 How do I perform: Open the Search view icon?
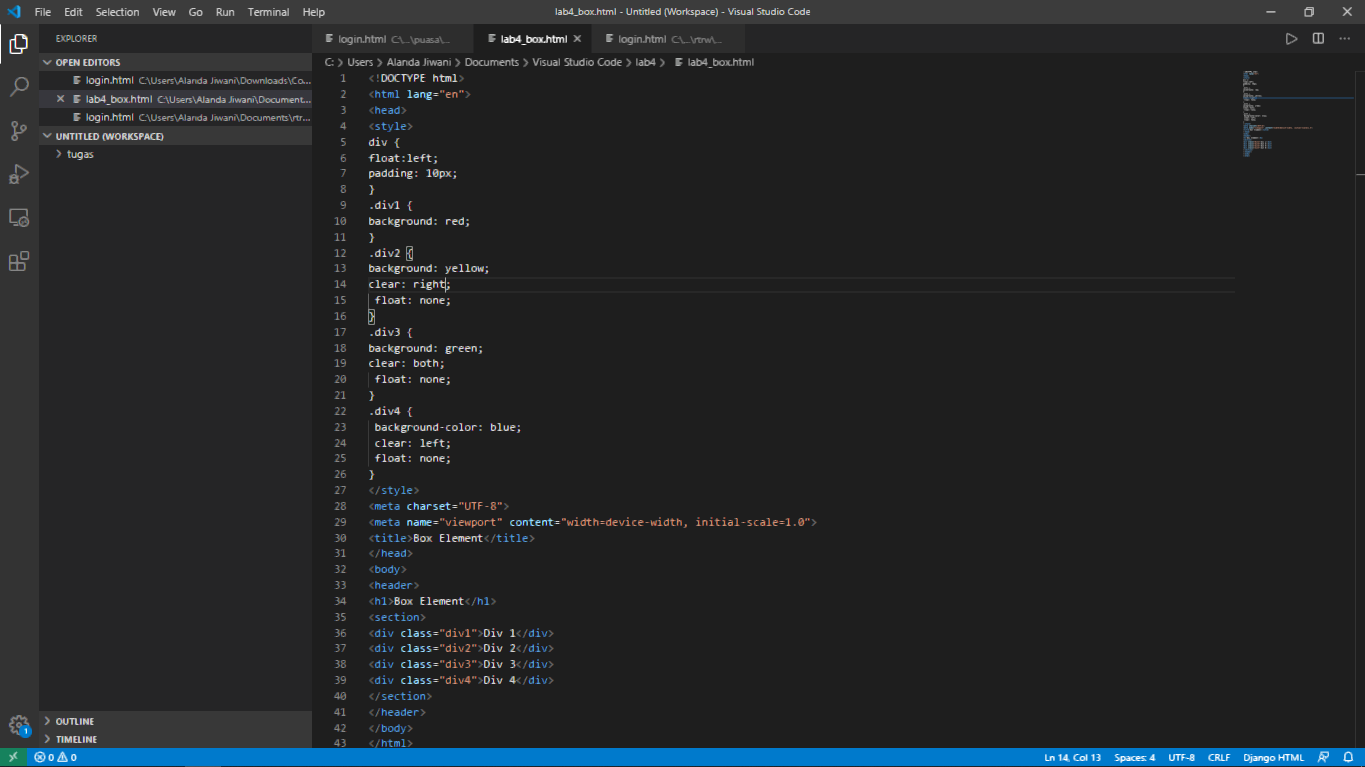pos(19,87)
